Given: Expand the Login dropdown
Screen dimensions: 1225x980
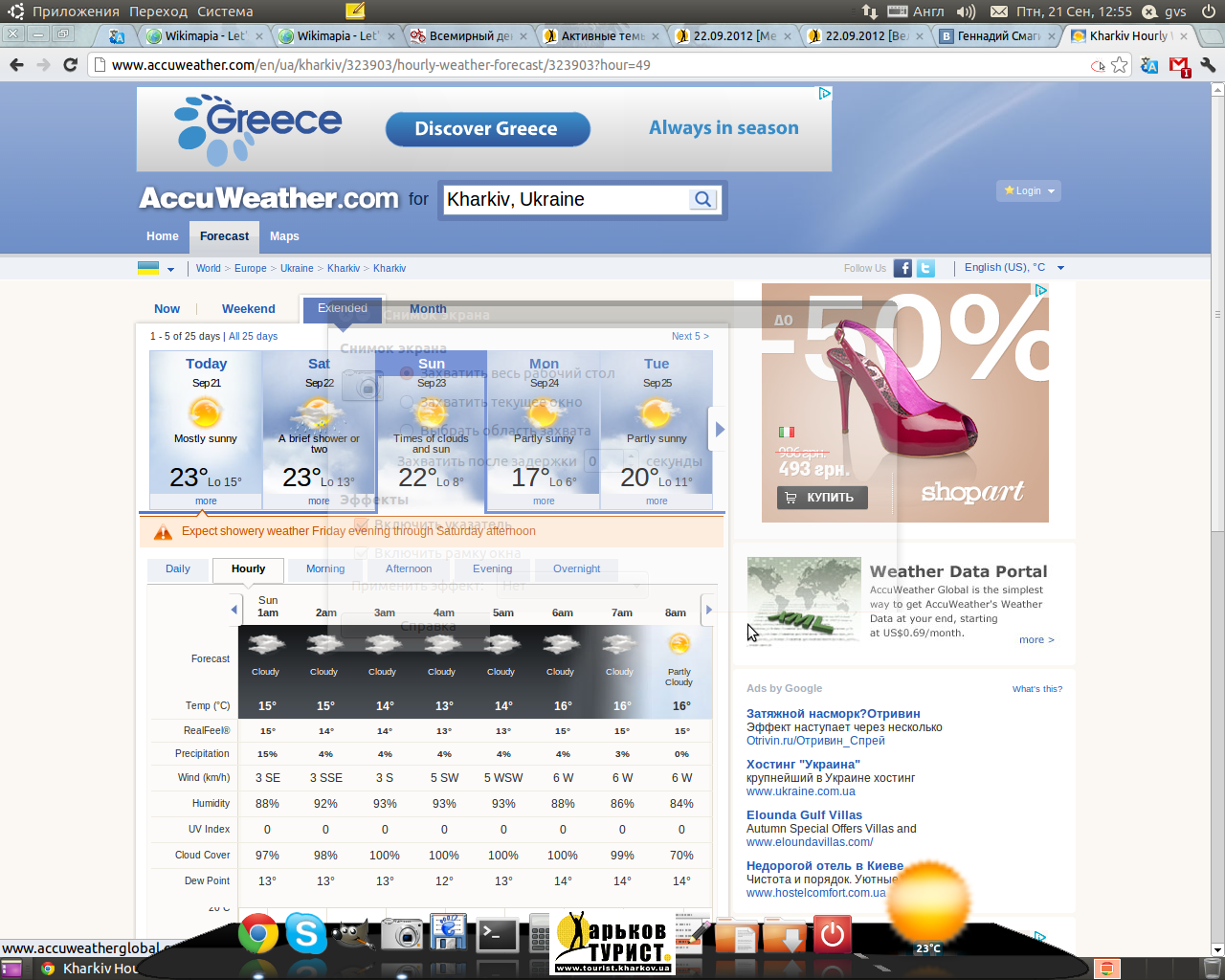Looking at the screenshot, I should 1029,190.
